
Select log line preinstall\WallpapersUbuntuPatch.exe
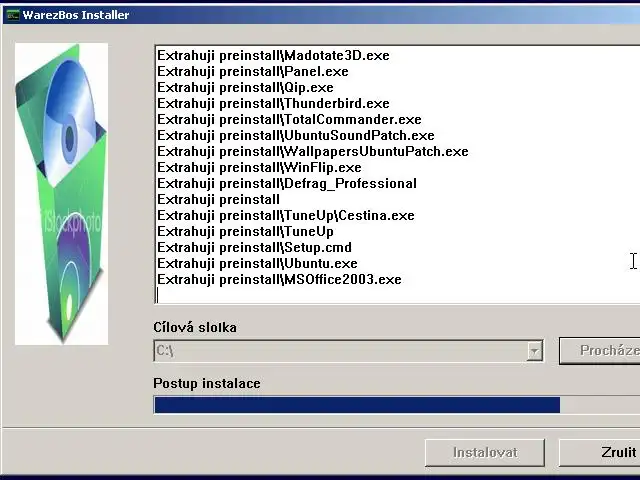313,151
